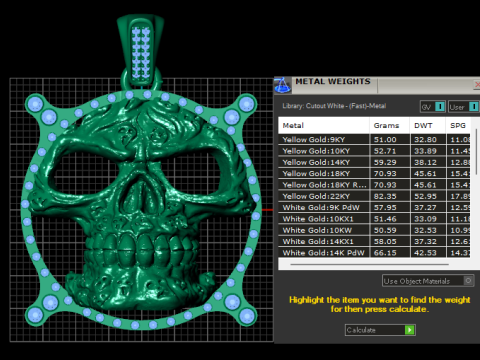This screenshot has height=360, width=480.
Task: Select the White Gold:14KX1 row
Action: tap(374, 241)
